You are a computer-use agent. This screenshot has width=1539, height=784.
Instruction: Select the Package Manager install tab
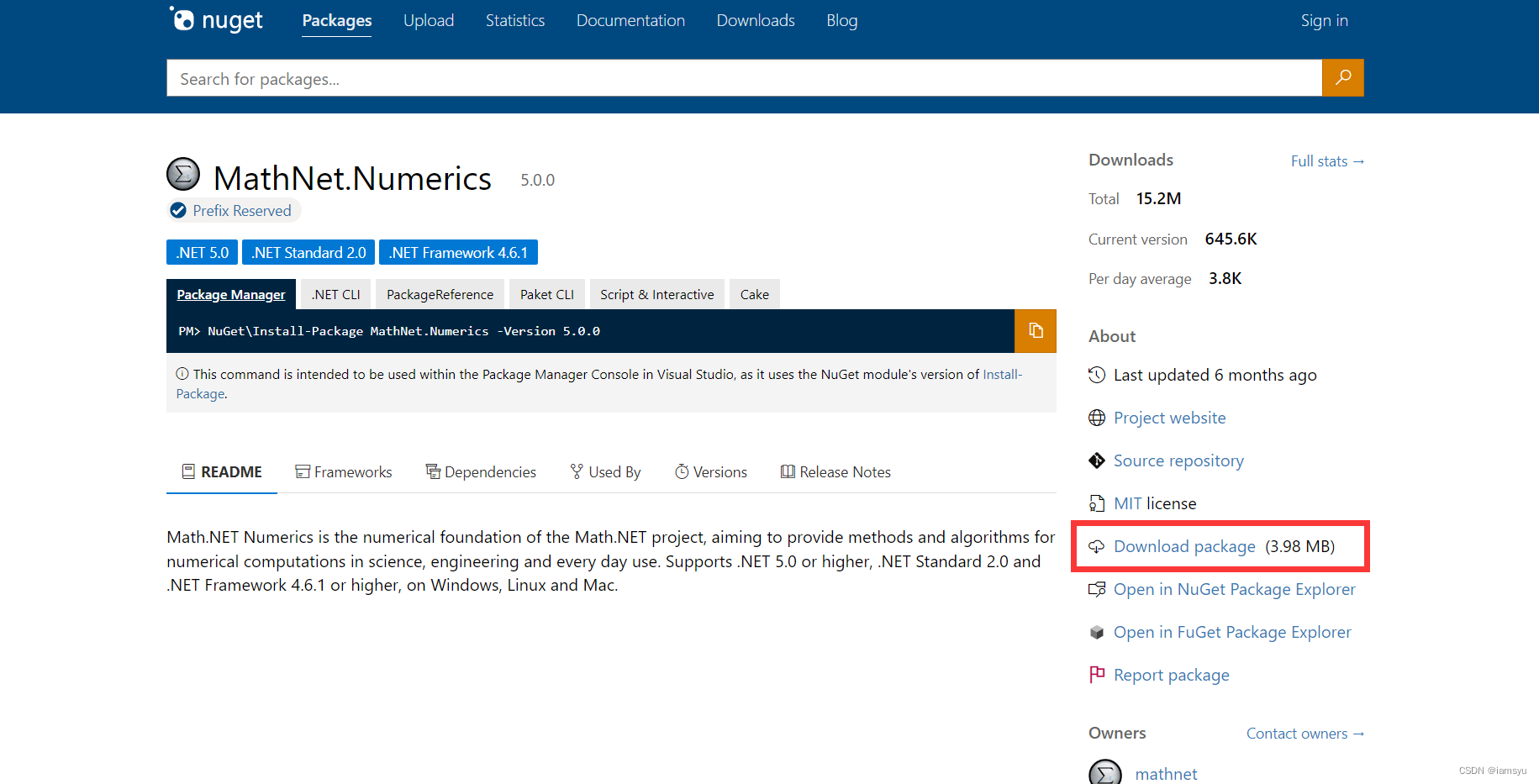pyautogui.click(x=231, y=294)
